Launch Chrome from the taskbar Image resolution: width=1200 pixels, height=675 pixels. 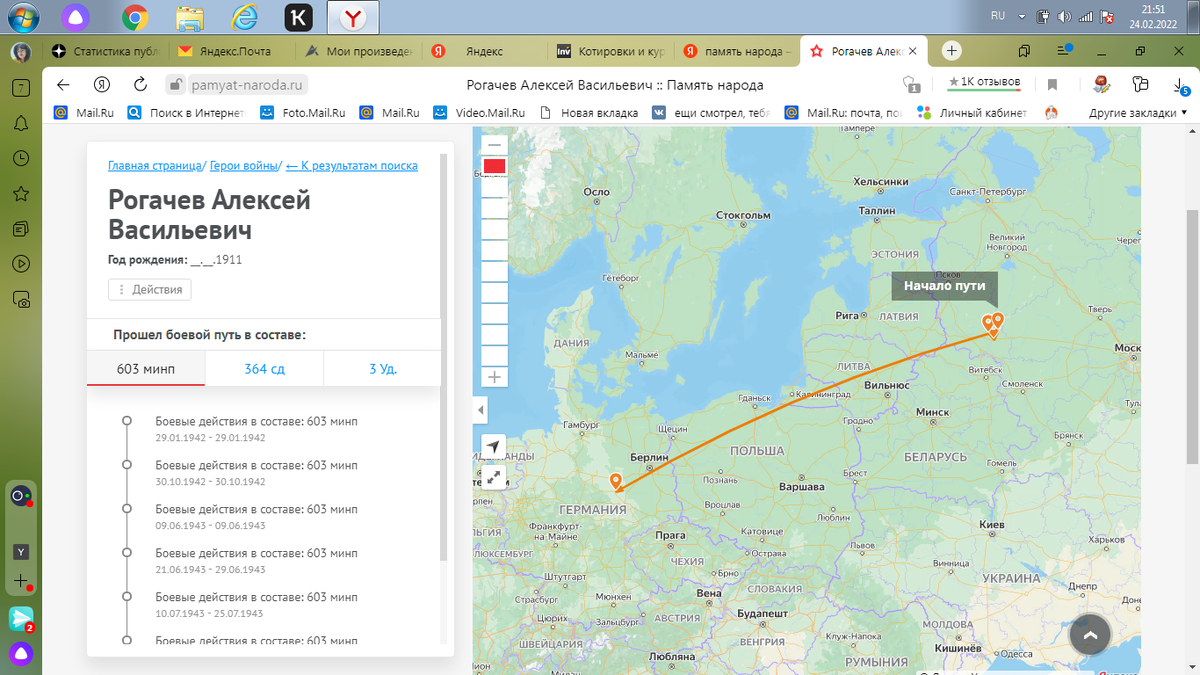(135, 17)
